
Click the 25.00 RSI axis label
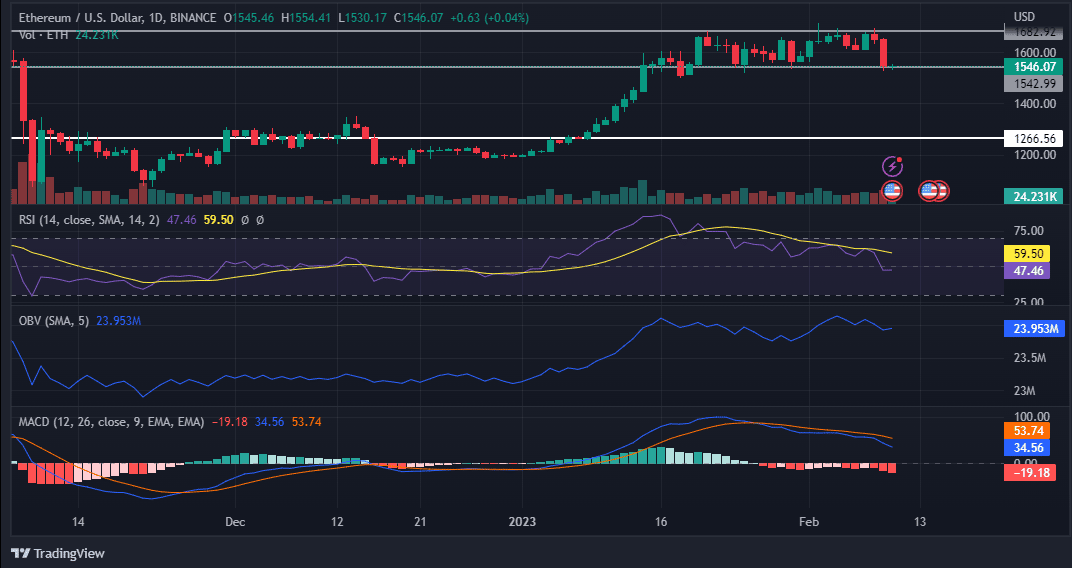point(1030,302)
